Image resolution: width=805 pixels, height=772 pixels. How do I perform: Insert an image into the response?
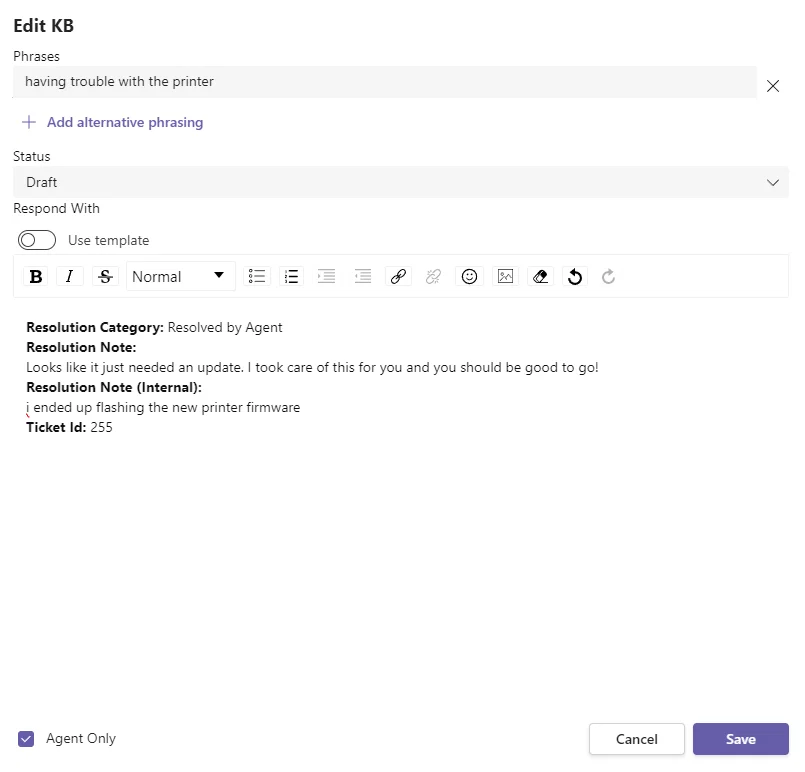(x=505, y=277)
